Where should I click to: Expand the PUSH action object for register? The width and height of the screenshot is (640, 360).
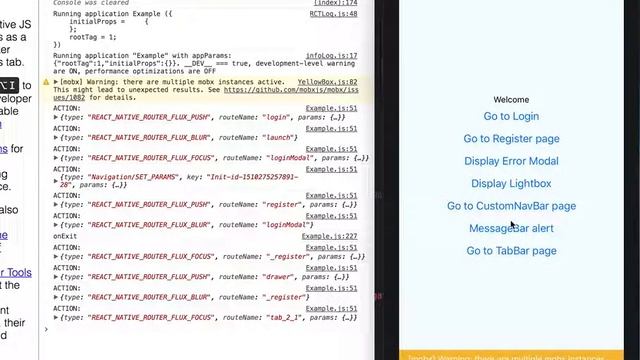point(56,204)
